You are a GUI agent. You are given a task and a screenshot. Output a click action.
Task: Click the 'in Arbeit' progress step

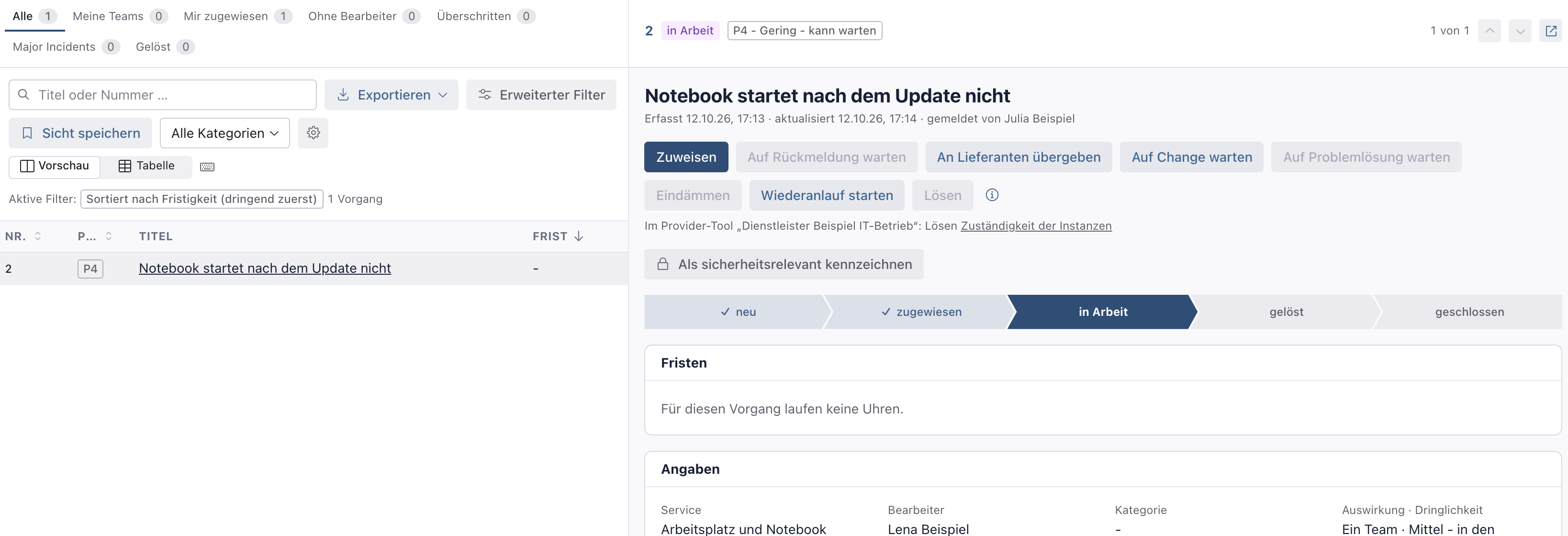click(x=1102, y=312)
